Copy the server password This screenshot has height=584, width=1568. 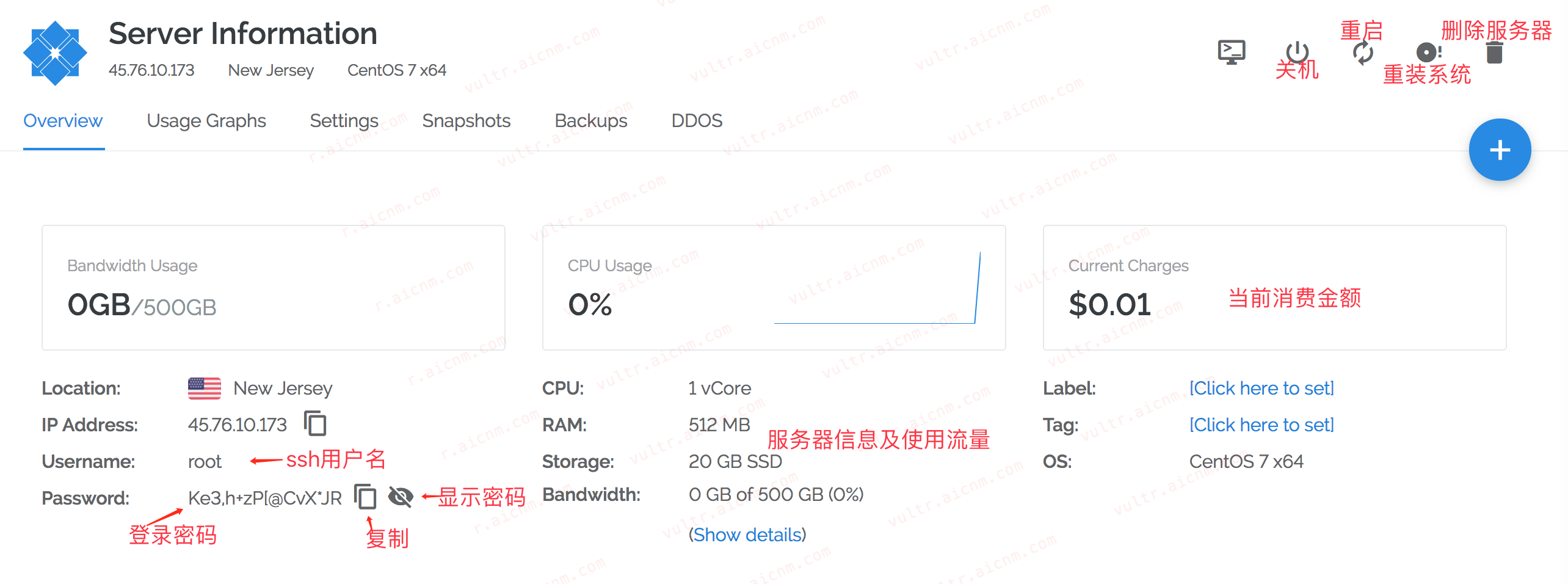click(366, 497)
